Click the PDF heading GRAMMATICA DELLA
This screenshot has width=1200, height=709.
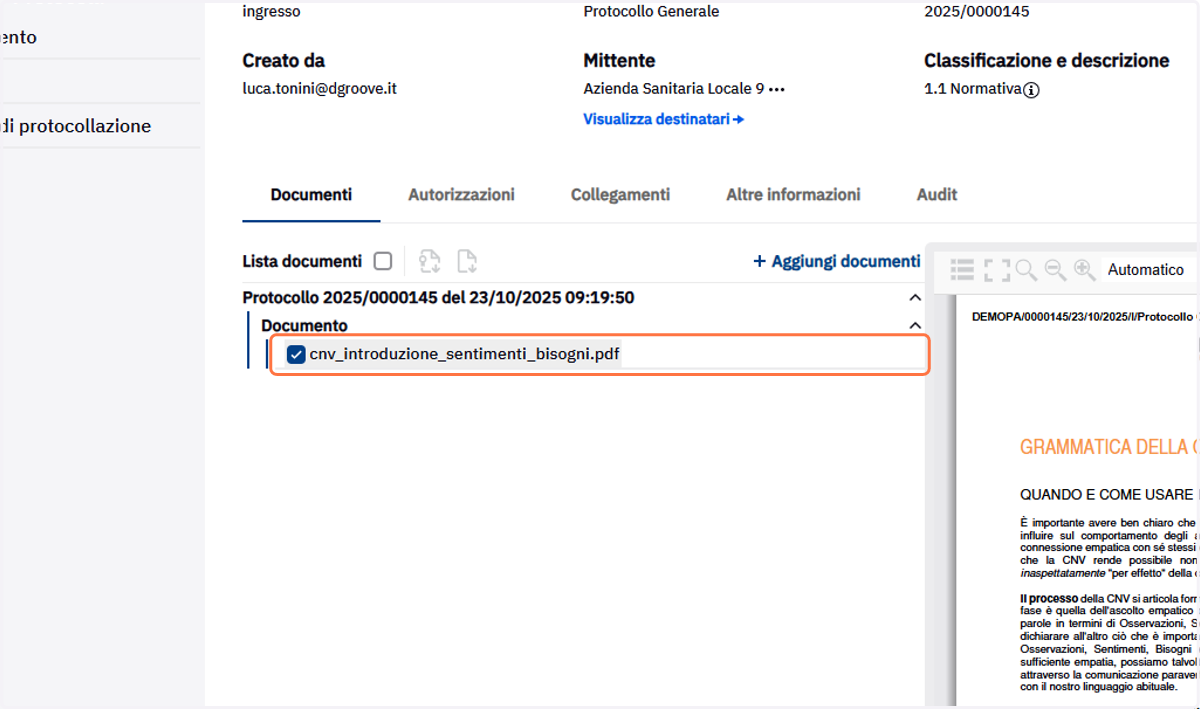[1108, 447]
